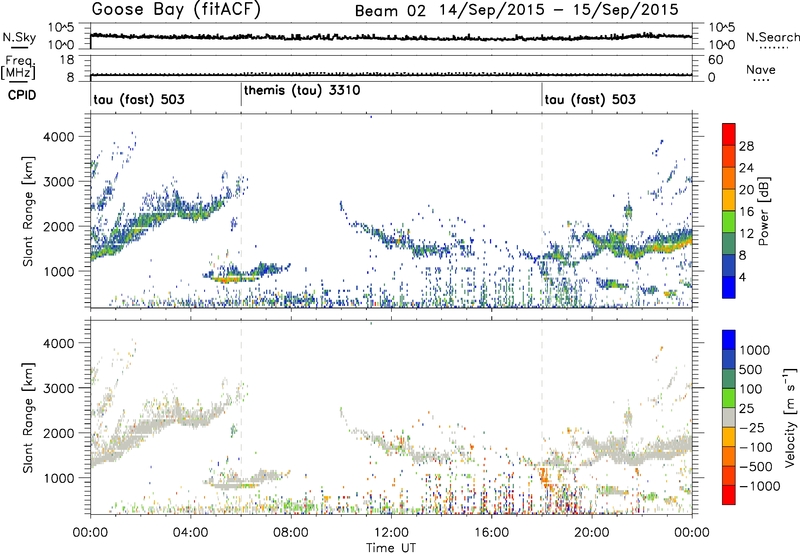Click the 'Nave' legend label
The image size is (800, 554).
click(760, 69)
